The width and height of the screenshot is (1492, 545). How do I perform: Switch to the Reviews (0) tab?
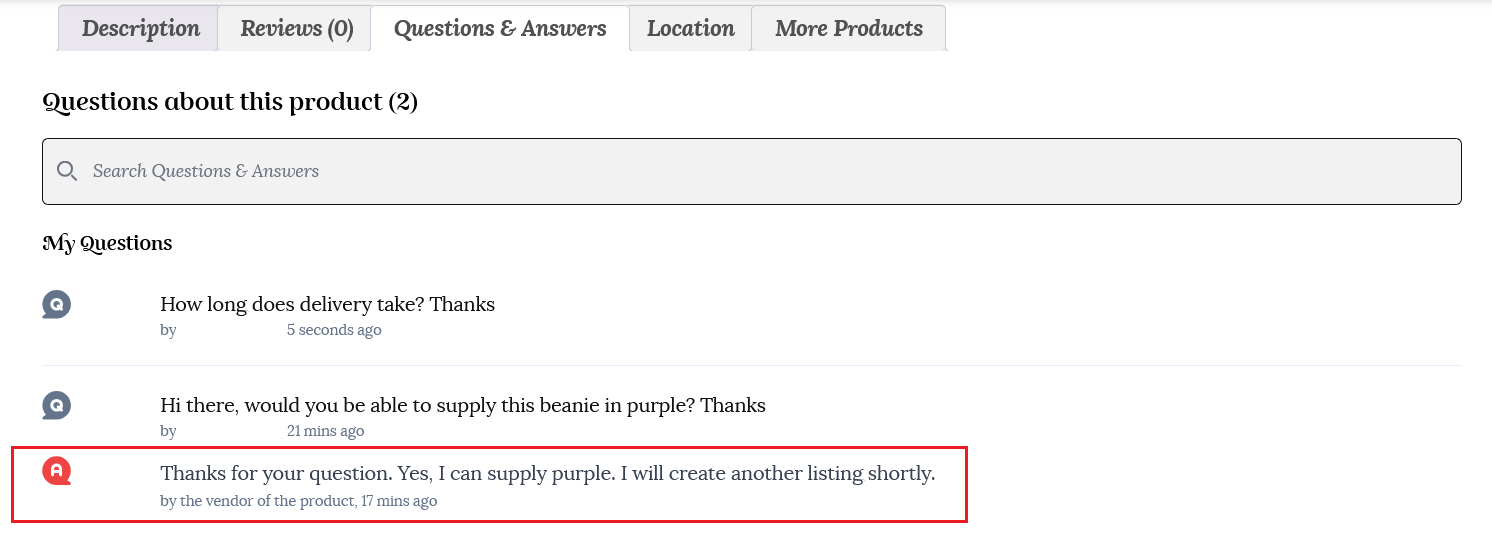tap(296, 28)
